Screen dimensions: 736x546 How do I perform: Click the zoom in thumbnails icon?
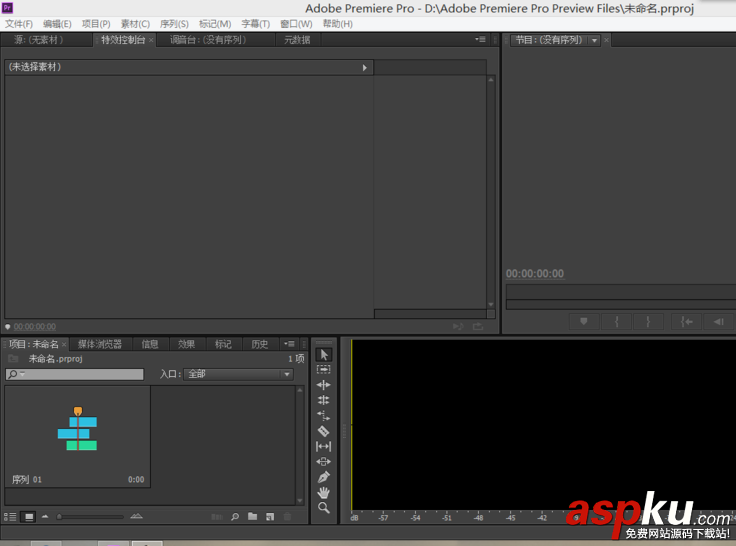pyautogui.click(x=136, y=516)
